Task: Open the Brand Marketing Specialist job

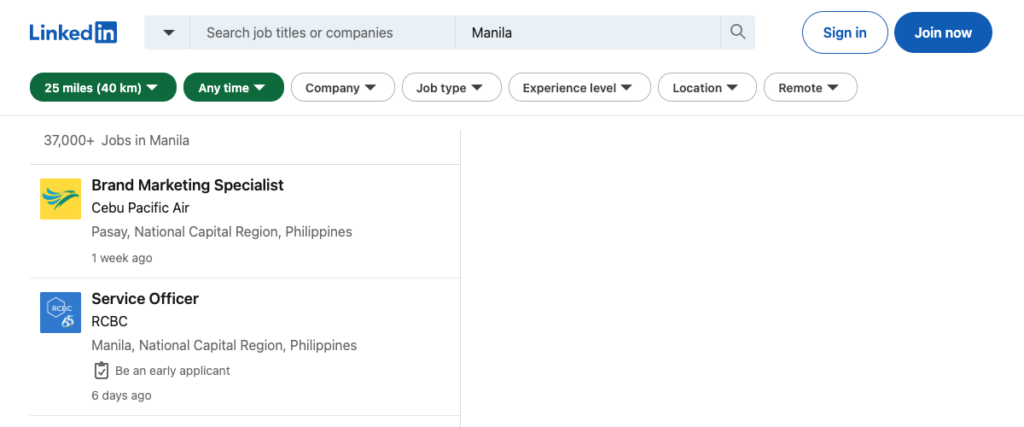Action: pos(187,185)
